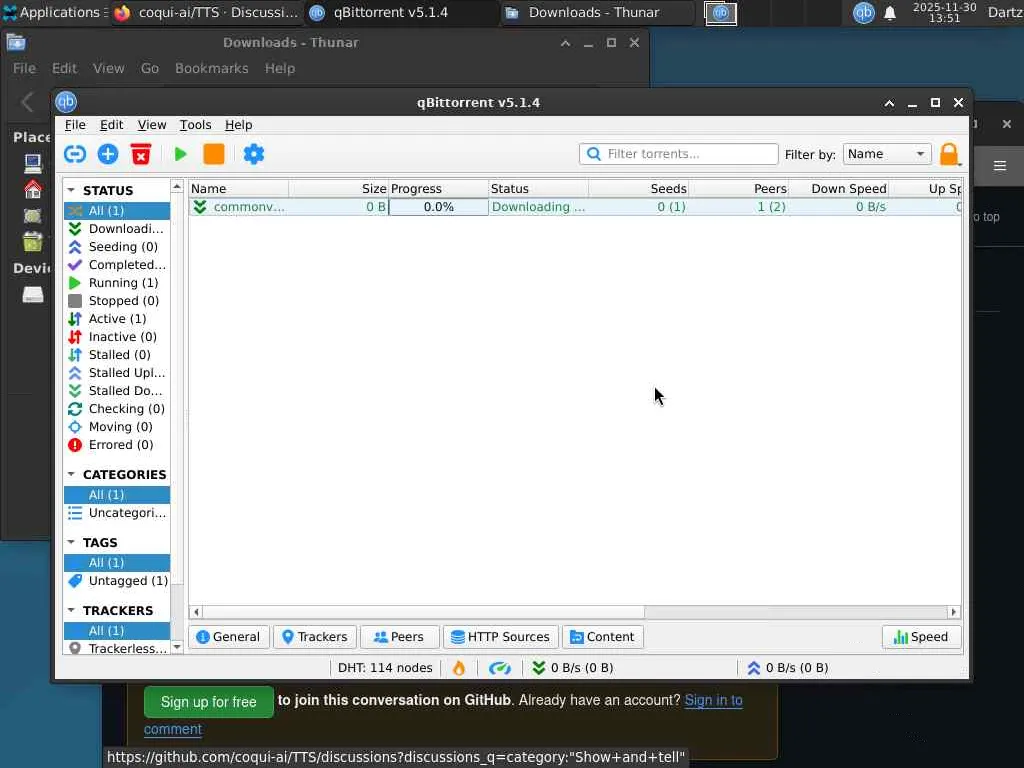Stop torrents with the orange square icon
The image size is (1024, 768).
coord(214,154)
